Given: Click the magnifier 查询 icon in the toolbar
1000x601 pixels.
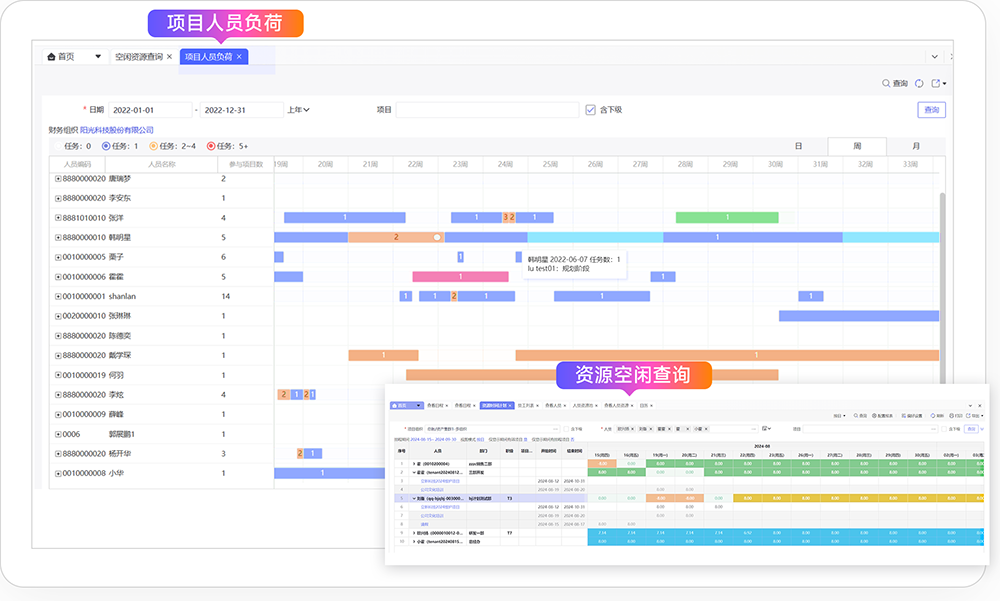Looking at the screenshot, I should pos(886,84).
